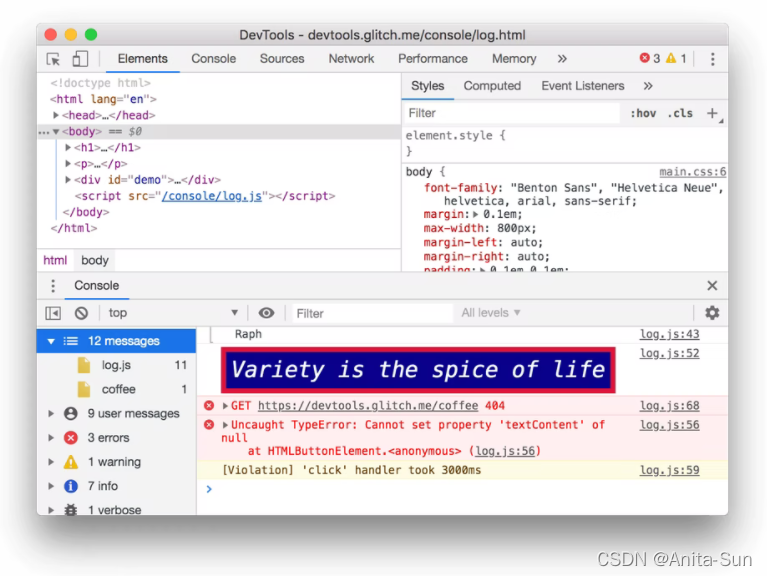
Task: Click the console Filter input field
Action: 372,313
